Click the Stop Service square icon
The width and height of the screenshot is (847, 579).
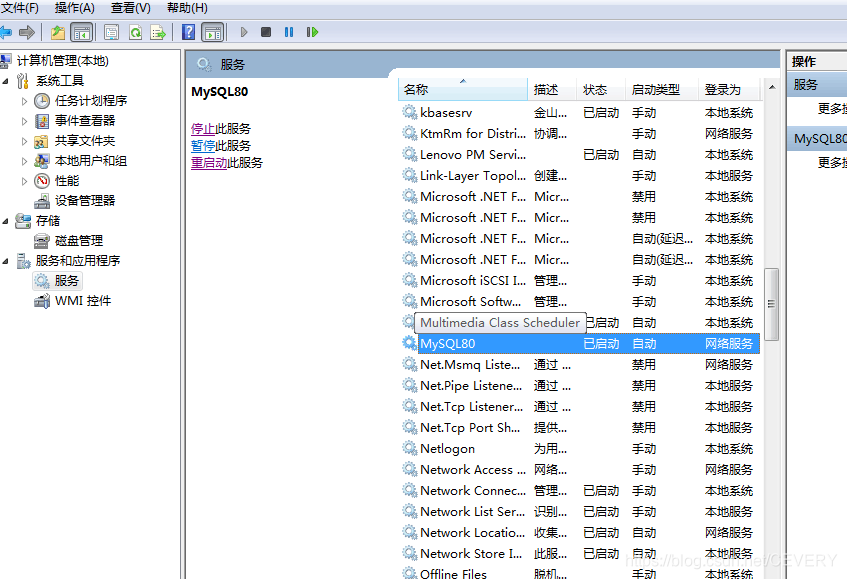pos(266,32)
